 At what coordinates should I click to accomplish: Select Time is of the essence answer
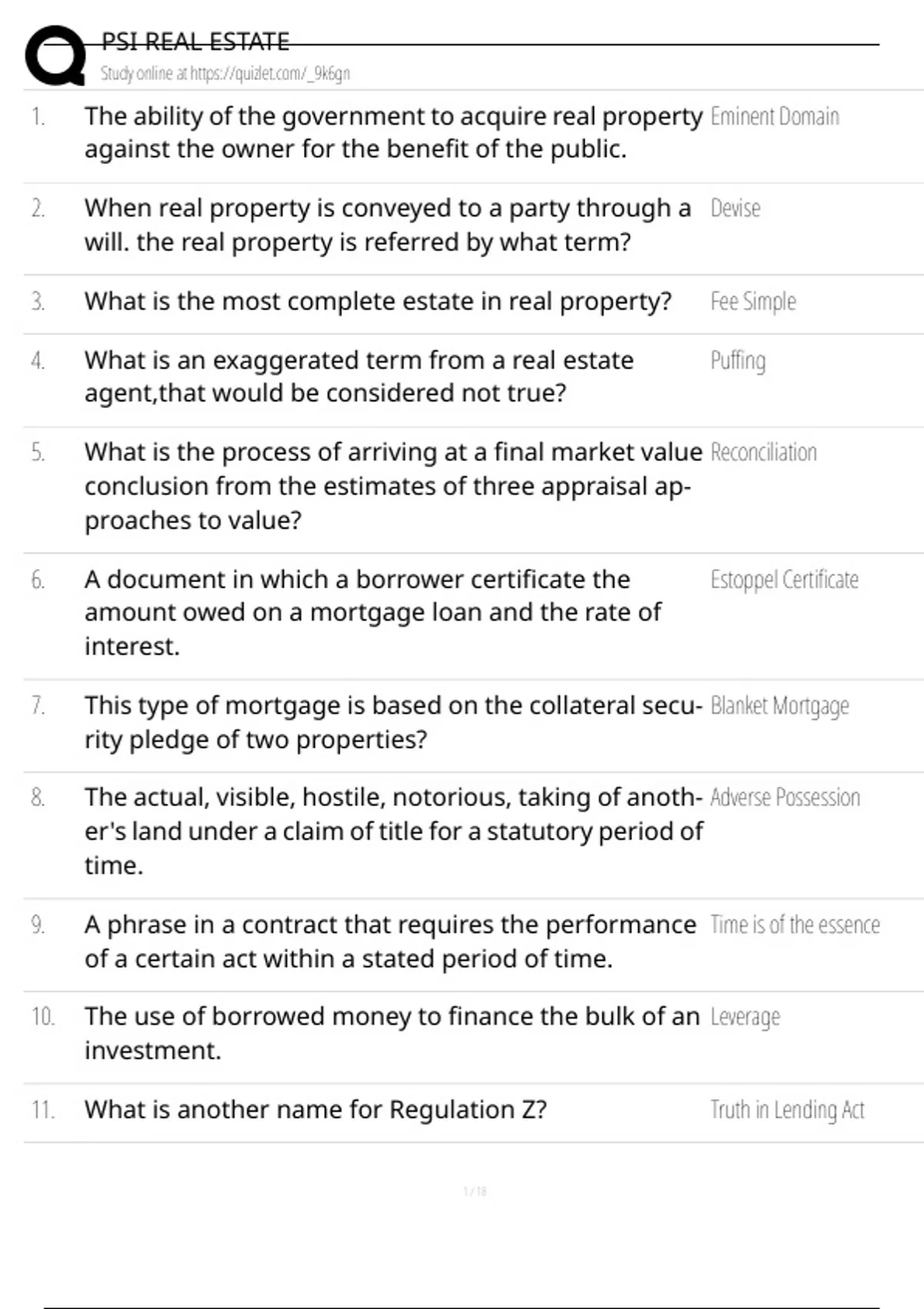point(795,924)
